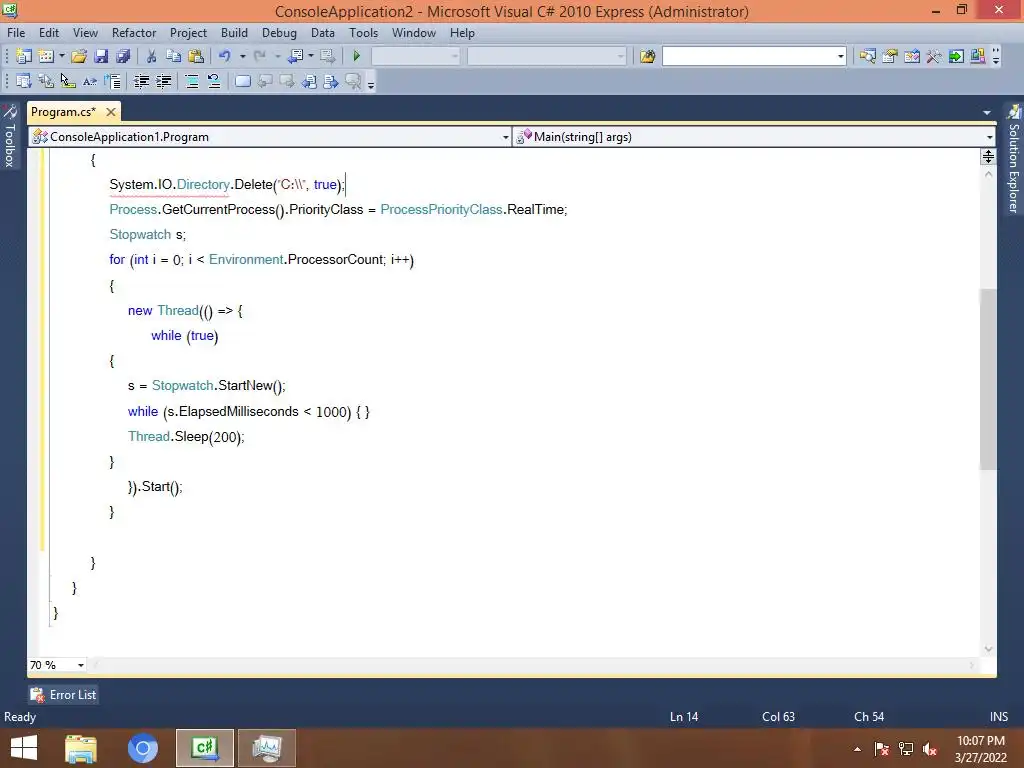This screenshot has width=1024, height=768.
Task: Click the Copy toolbar icon
Action: pyautogui.click(x=173, y=56)
